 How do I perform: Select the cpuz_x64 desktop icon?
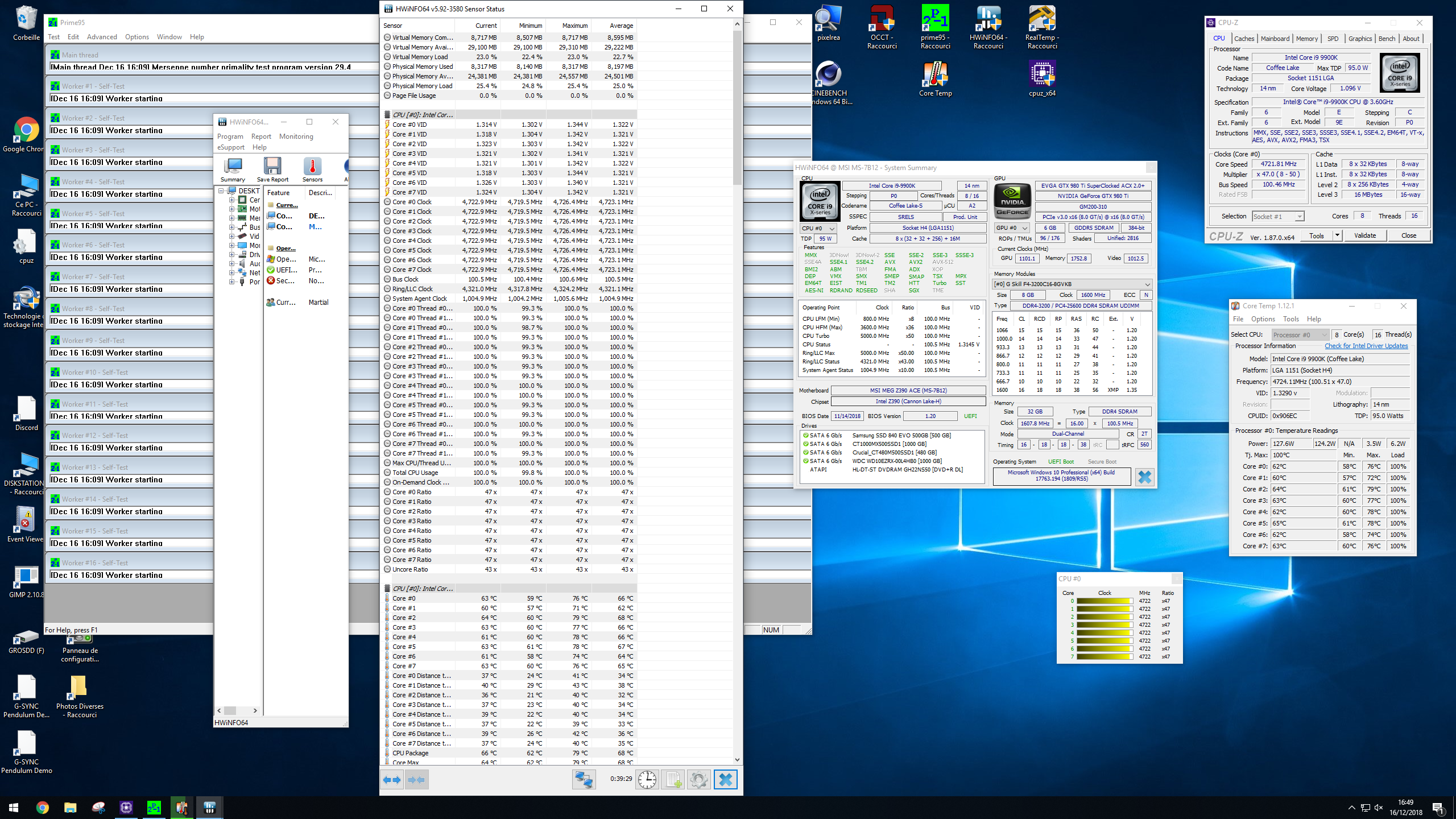(x=1042, y=78)
